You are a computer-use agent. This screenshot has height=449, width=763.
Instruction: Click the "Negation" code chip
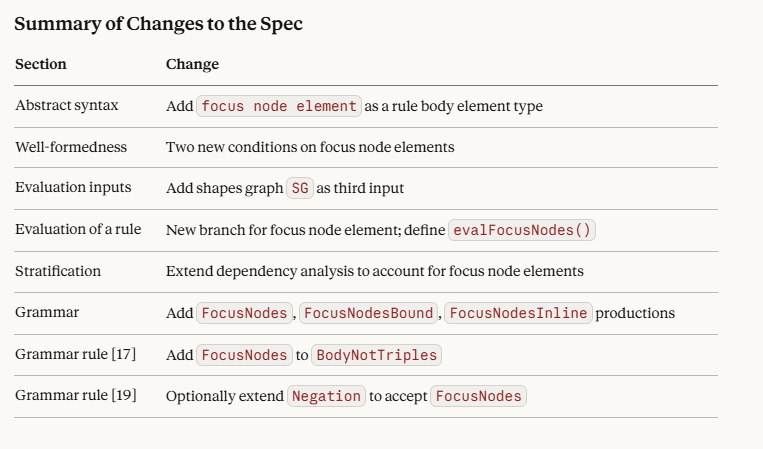point(326,396)
